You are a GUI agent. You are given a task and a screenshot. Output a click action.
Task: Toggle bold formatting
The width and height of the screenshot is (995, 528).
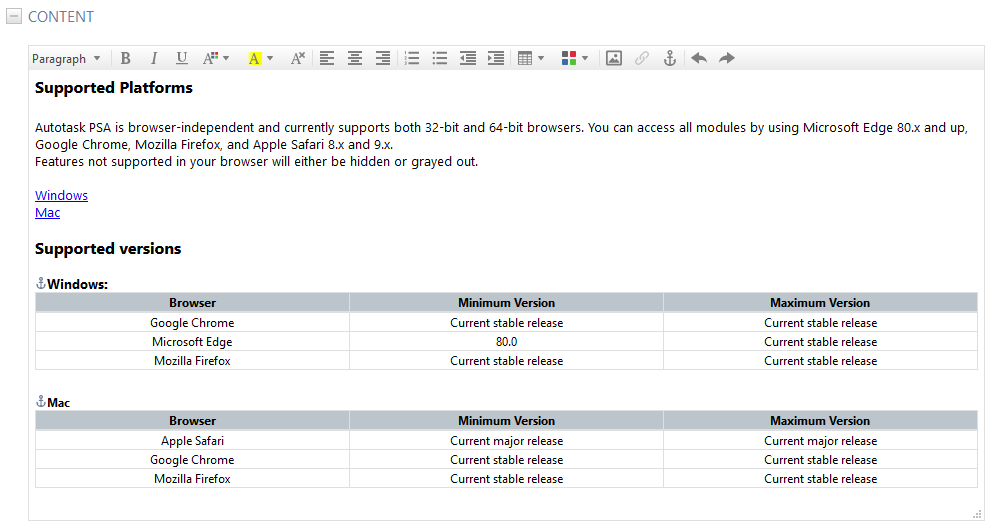coord(126,58)
